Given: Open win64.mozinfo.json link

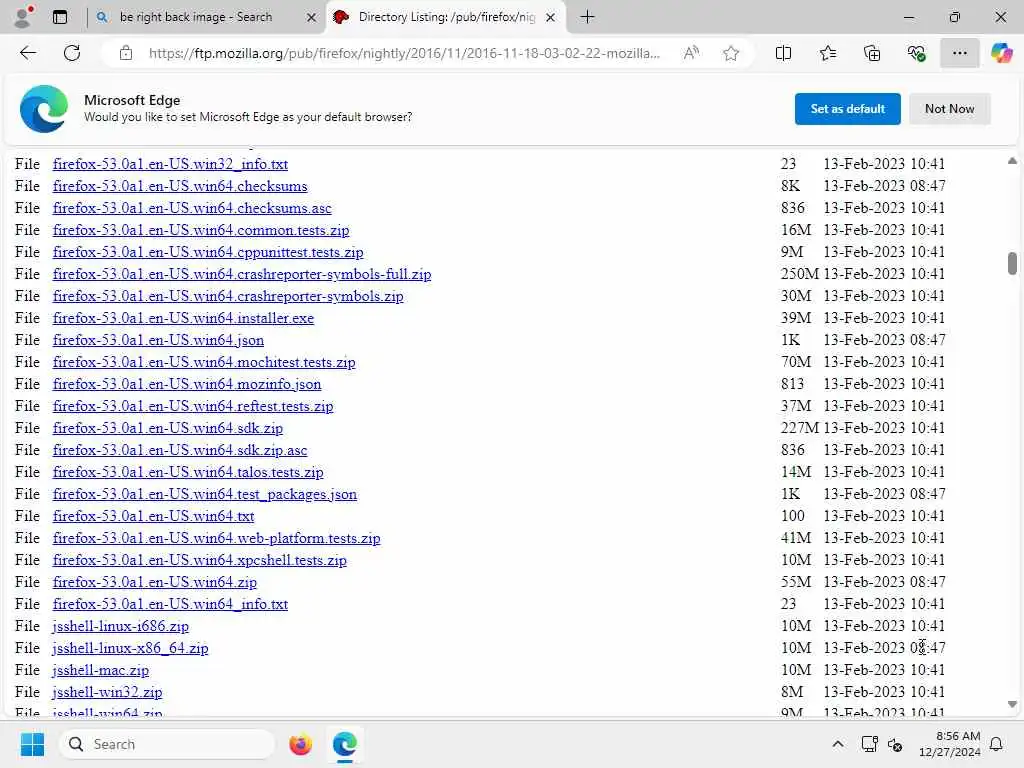Looking at the screenshot, I should tap(187, 384).
